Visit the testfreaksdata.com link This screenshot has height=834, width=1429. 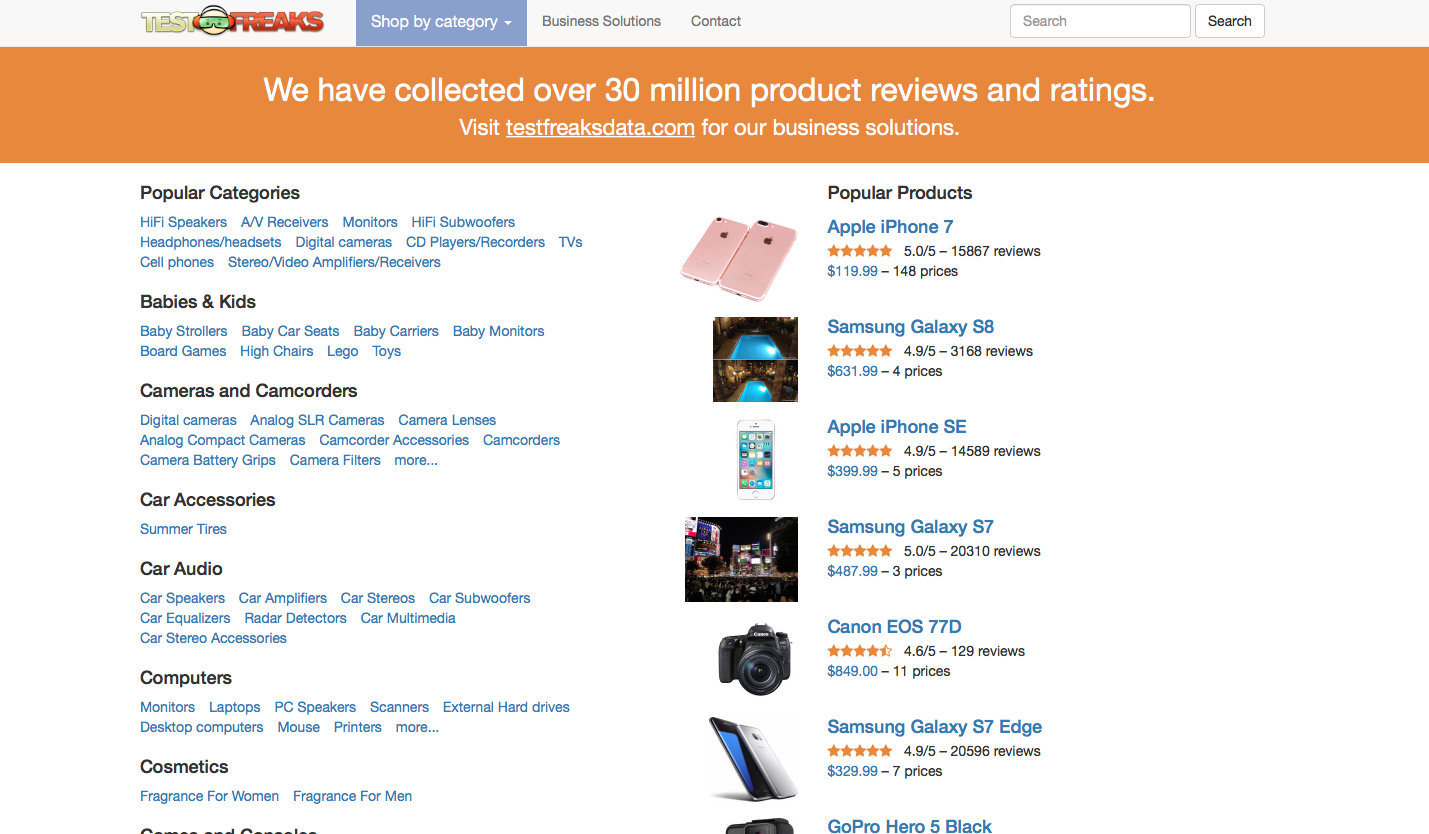coord(600,127)
